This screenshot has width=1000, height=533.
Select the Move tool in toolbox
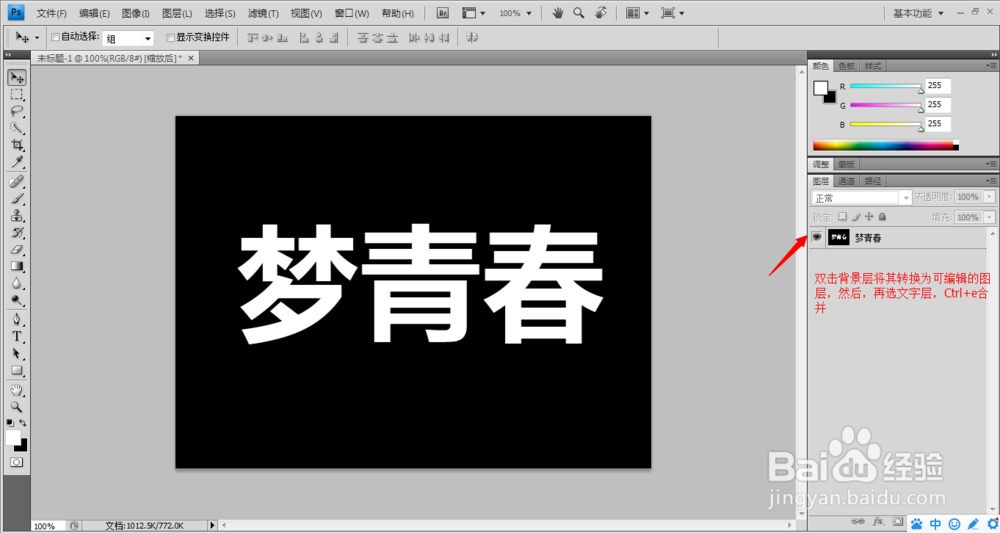[x=17, y=78]
